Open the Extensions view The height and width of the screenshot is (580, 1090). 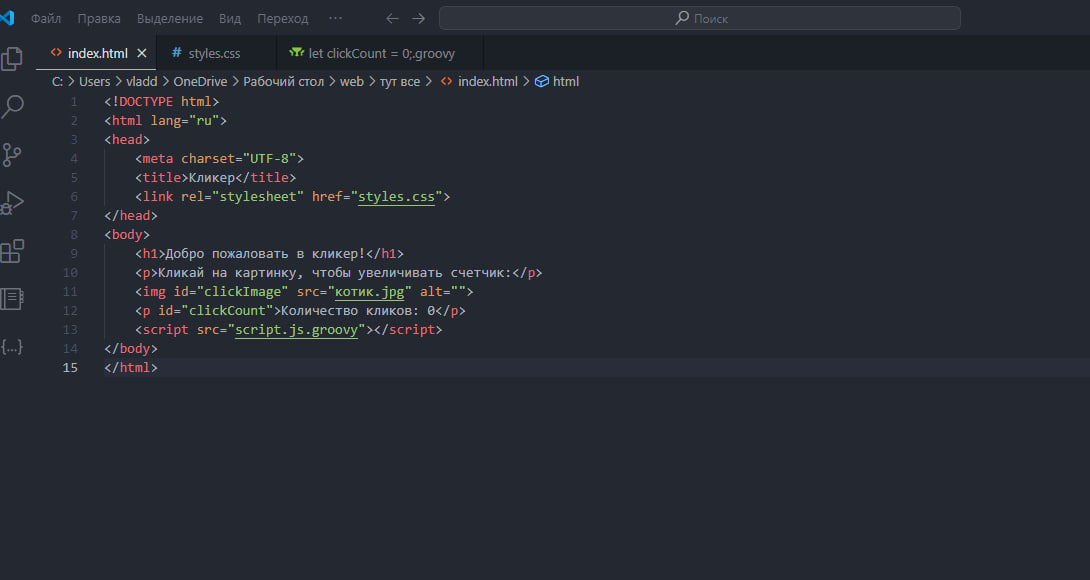[x=12, y=251]
